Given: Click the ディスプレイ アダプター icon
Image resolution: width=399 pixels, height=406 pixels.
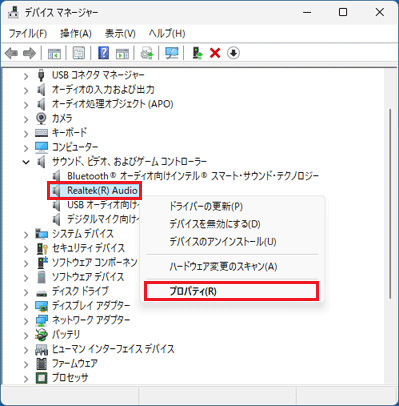Looking at the screenshot, I should coord(41,306).
